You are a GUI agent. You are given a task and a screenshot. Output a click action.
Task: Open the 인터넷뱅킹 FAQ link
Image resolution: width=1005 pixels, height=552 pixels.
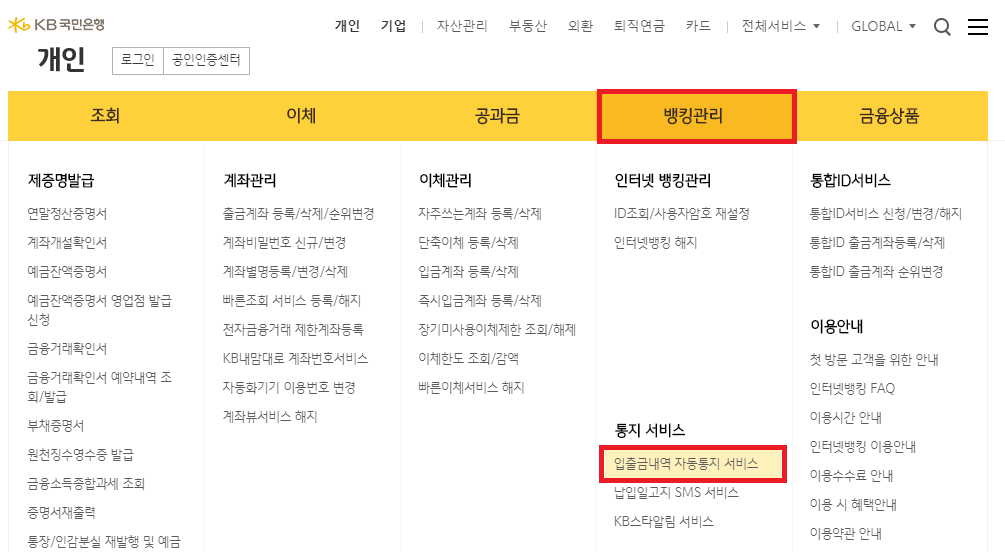(x=852, y=388)
